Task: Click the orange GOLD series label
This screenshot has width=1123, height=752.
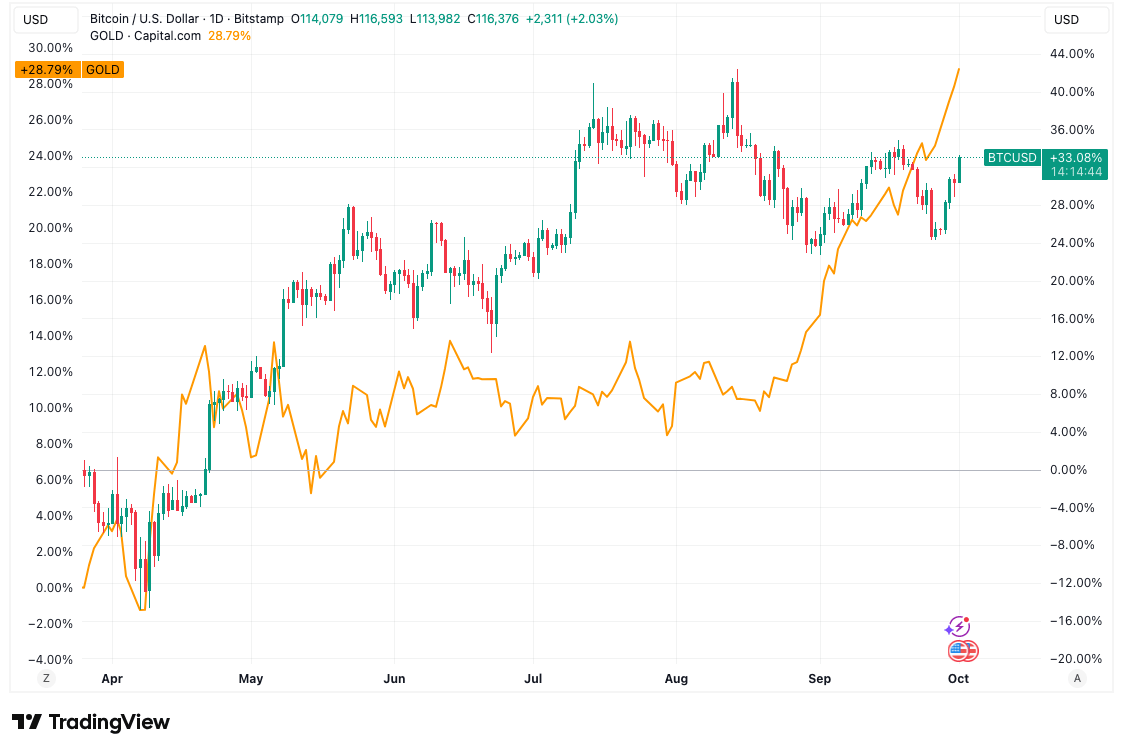Action: [103, 70]
